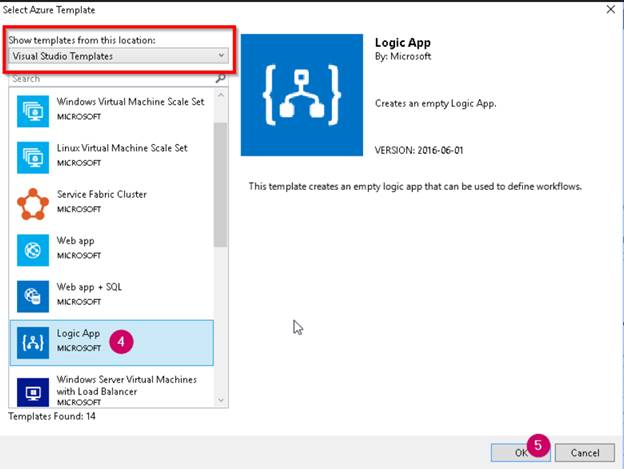The height and width of the screenshot is (469, 624).
Task: Close the Select Azure Template dialog
Action: point(611,9)
